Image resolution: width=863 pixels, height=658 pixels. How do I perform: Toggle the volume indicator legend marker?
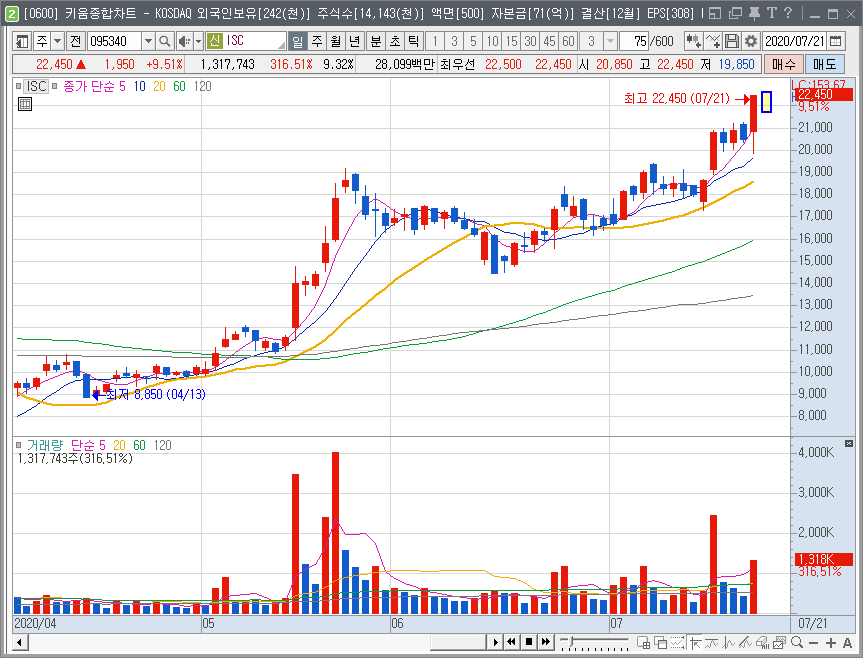(x=19, y=445)
